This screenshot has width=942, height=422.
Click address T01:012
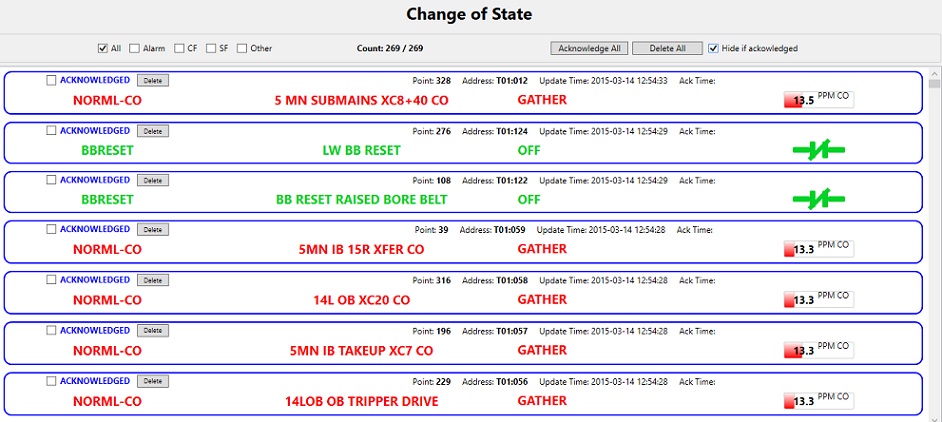[511, 81]
